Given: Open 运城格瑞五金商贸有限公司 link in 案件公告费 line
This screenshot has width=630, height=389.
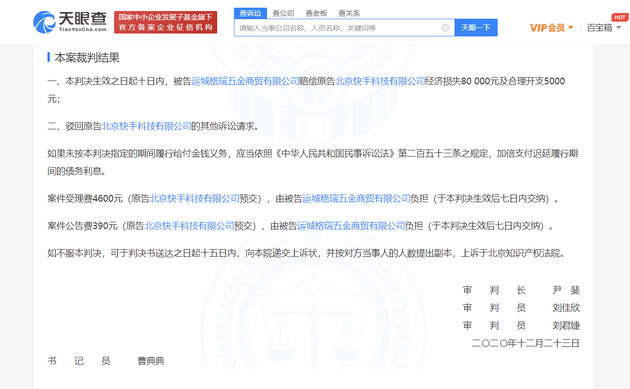Looking at the screenshot, I should [x=351, y=226].
